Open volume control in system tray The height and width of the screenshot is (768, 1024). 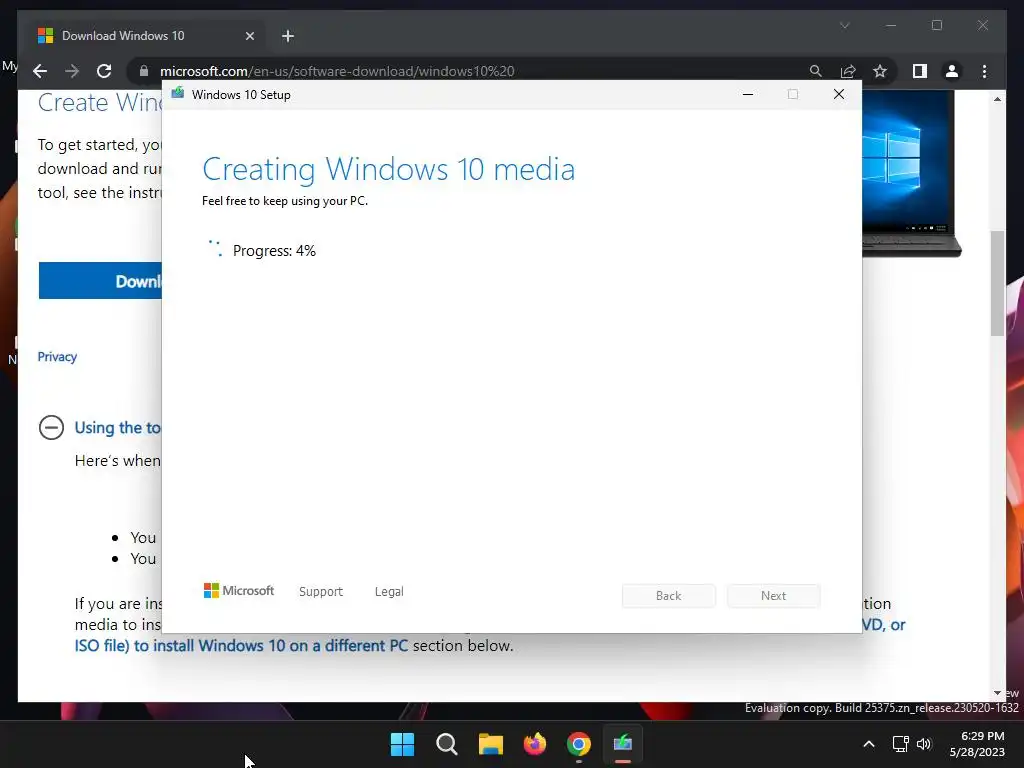point(924,744)
